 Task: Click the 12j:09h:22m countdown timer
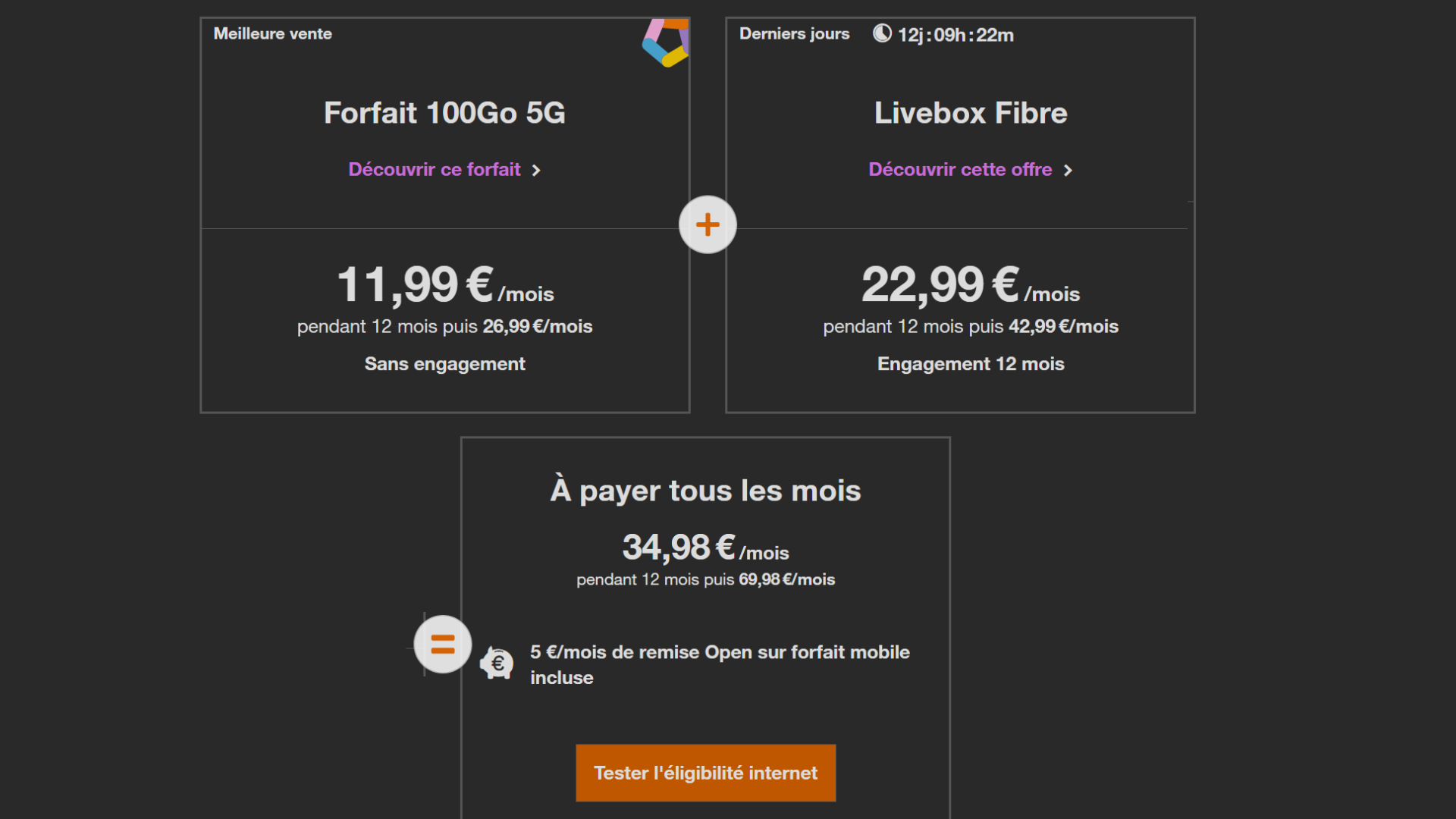955,35
